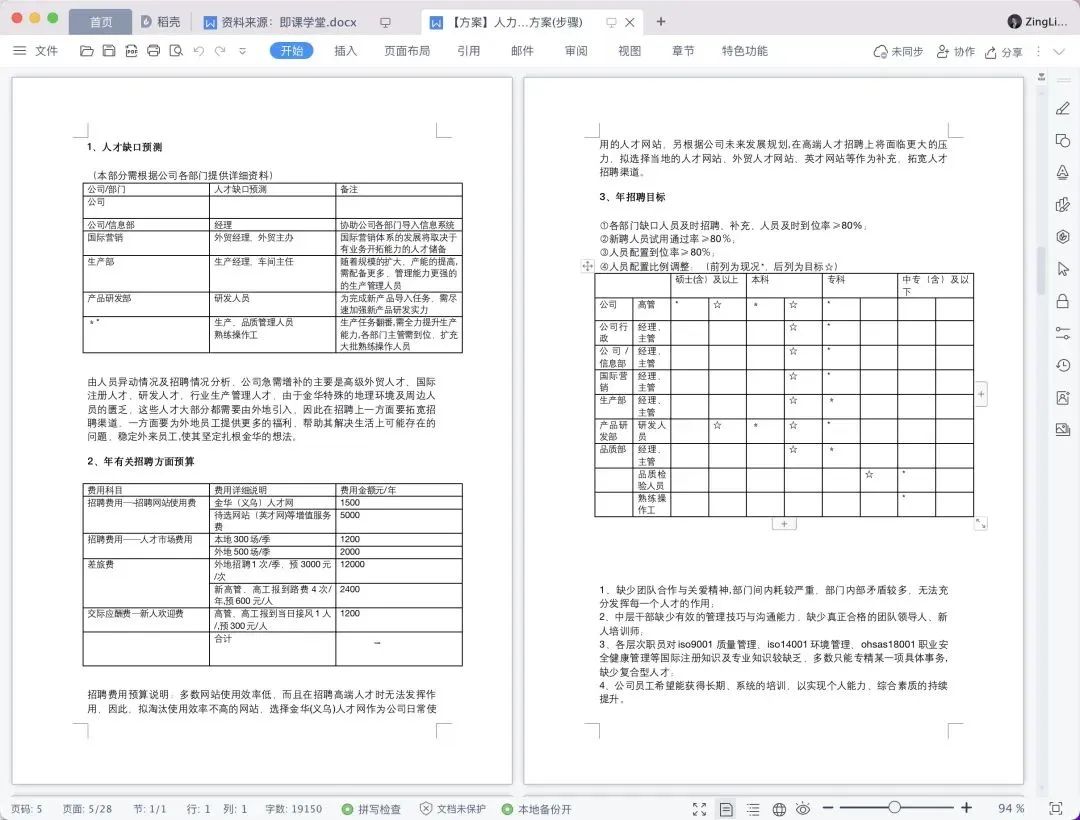The image size is (1080, 820).
Task: Open the 特色功能 ribbon tab
Action: pyautogui.click(x=745, y=51)
